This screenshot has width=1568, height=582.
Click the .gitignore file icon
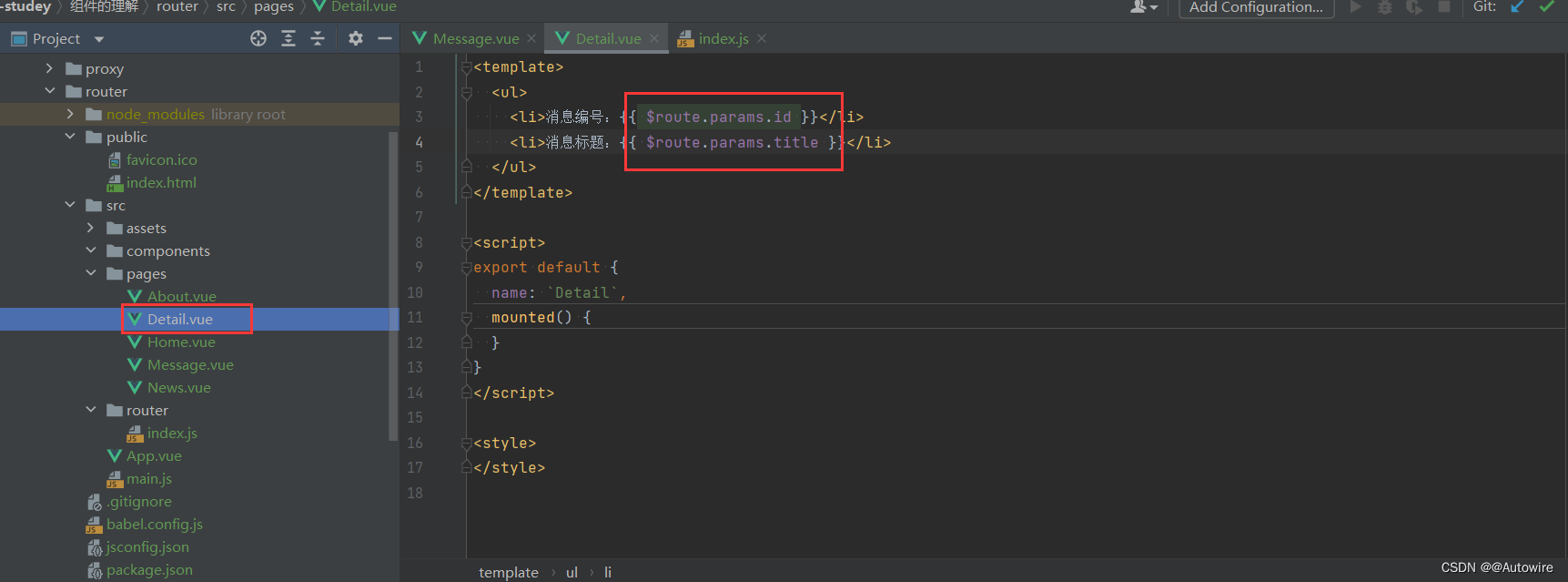click(x=95, y=502)
